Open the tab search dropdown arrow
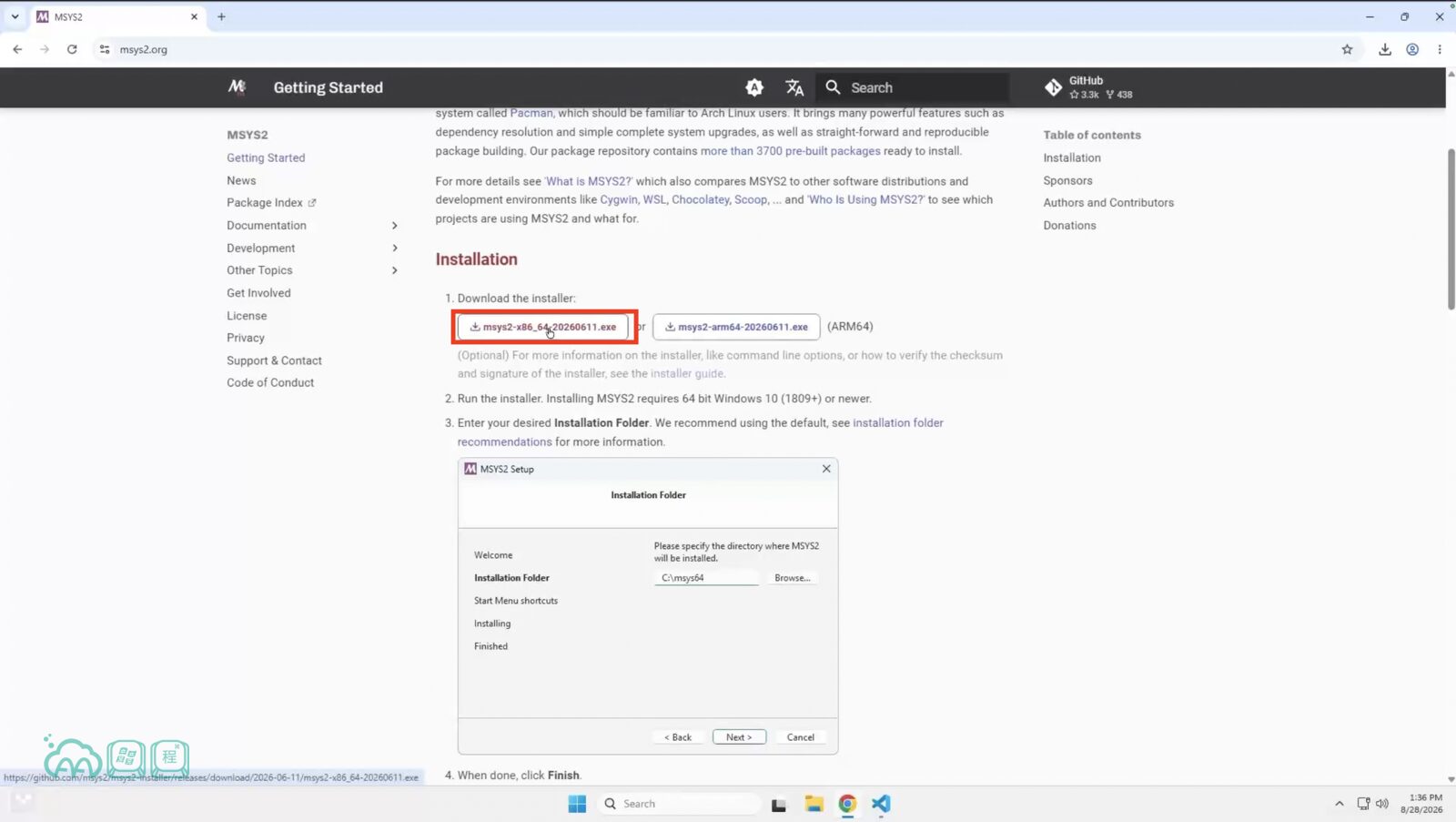This screenshot has height=822, width=1456. pyautogui.click(x=15, y=16)
